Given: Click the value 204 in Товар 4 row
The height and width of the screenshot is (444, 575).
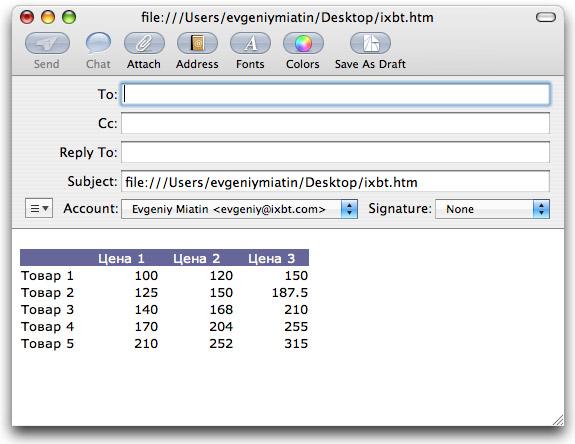Looking at the screenshot, I should [221, 327].
